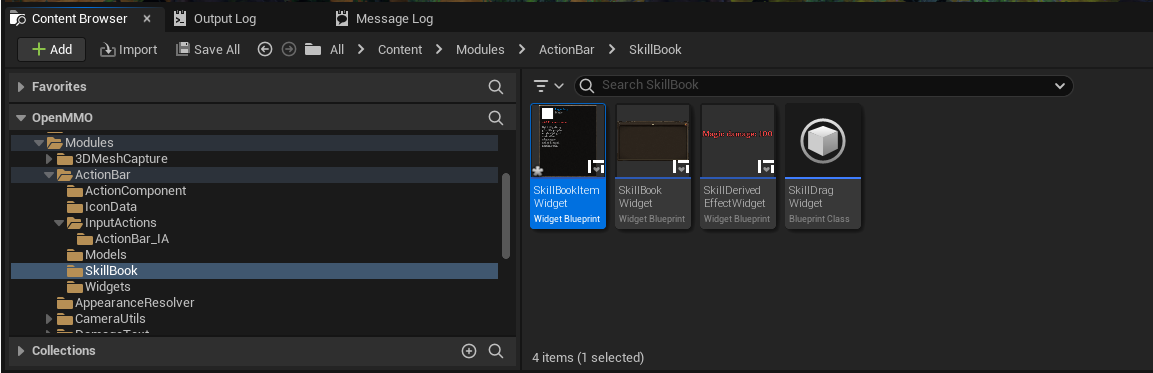This screenshot has height=373, width=1153.
Task: Click the folder tree vertical scrollbar
Action: click(x=506, y=216)
